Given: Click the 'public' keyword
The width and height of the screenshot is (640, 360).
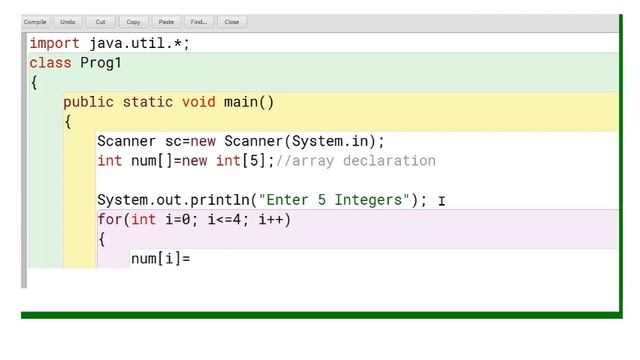Looking at the screenshot, I should coord(89,102).
